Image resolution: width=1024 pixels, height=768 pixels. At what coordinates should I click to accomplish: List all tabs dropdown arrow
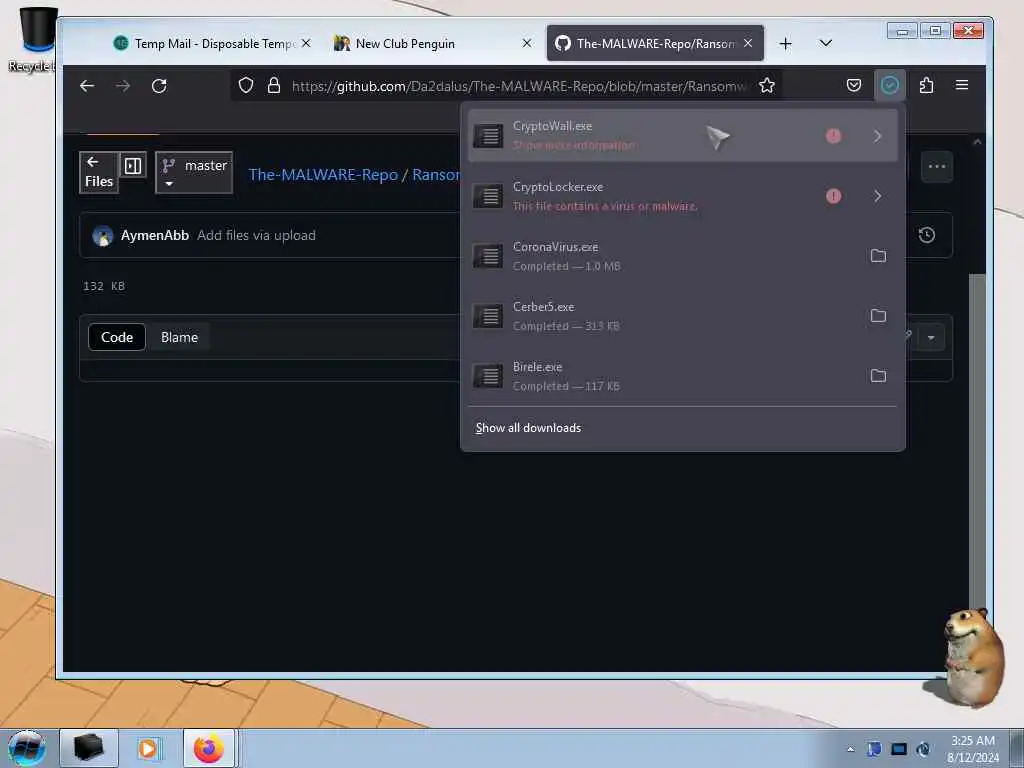coord(825,43)
